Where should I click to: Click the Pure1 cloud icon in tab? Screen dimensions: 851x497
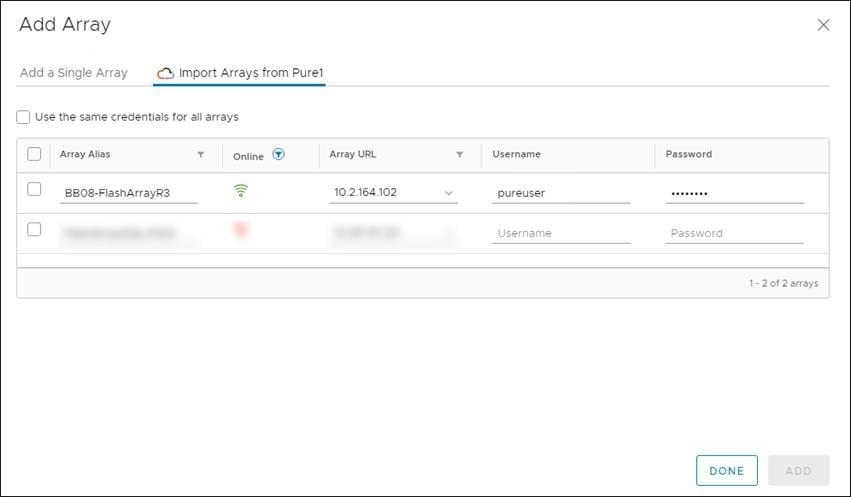point(165,73)
